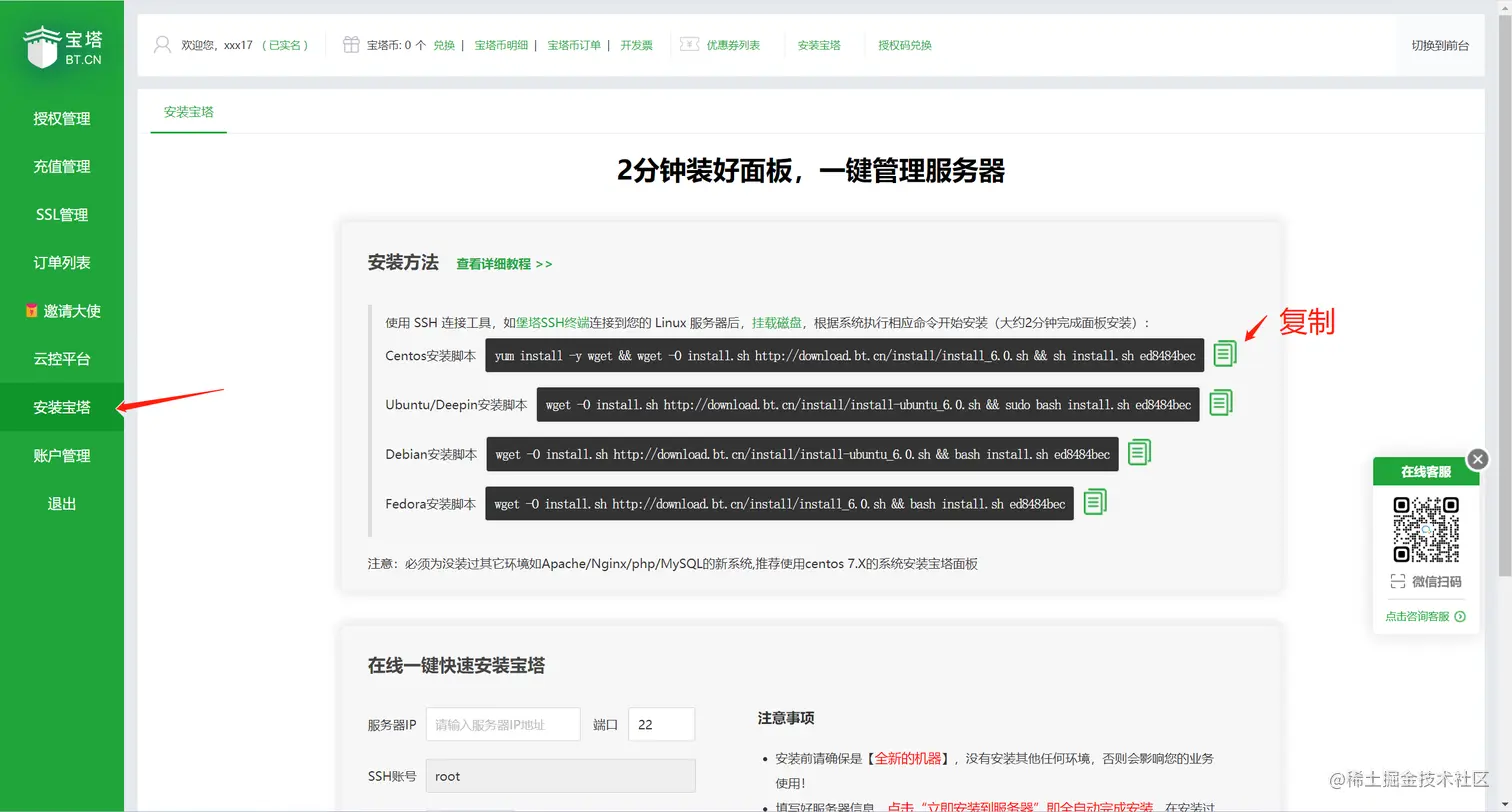Focus the 服务器IP input field

(x=503, y=725)
